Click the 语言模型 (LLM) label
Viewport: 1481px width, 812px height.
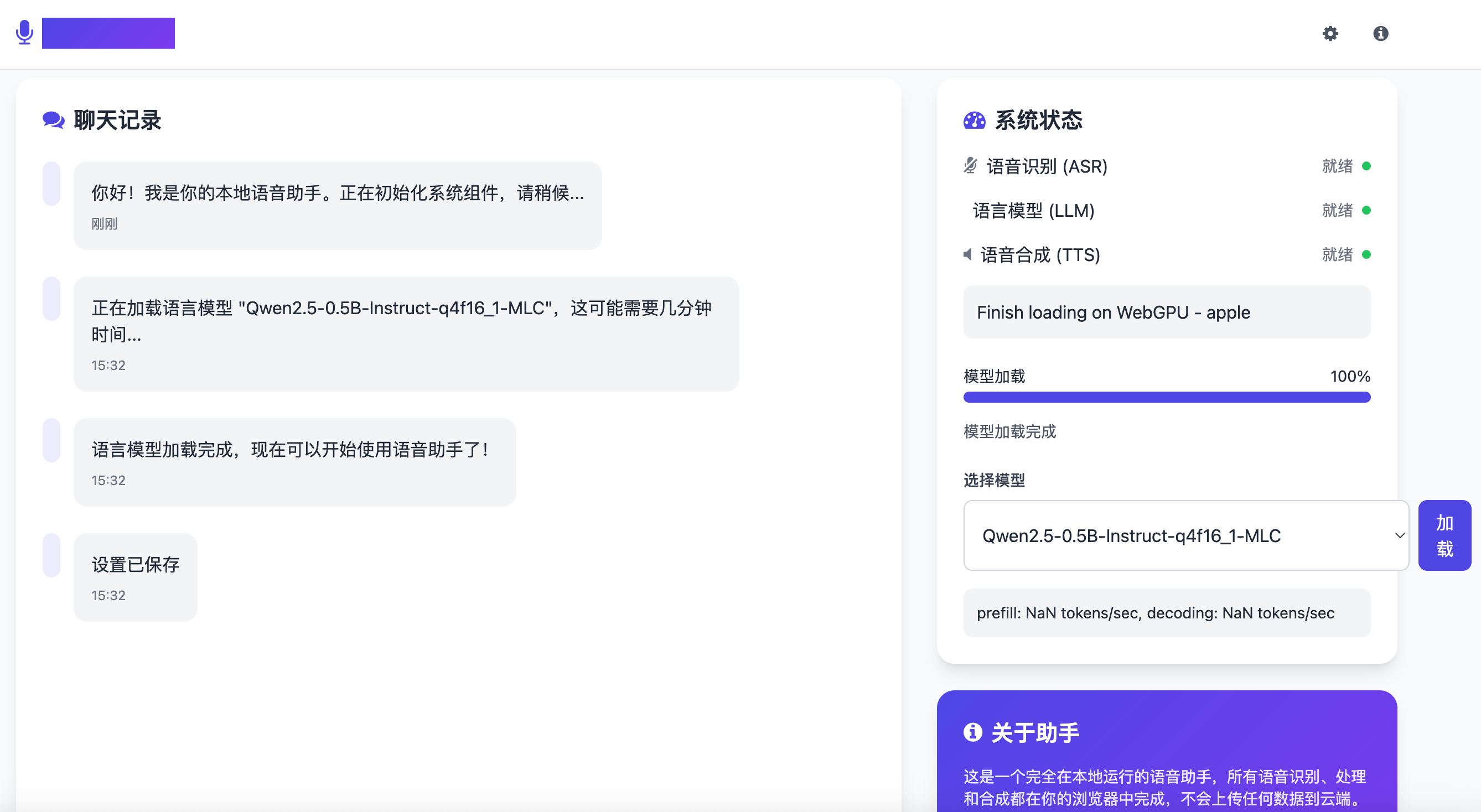pyautogui.click(x=1033, y=210)
